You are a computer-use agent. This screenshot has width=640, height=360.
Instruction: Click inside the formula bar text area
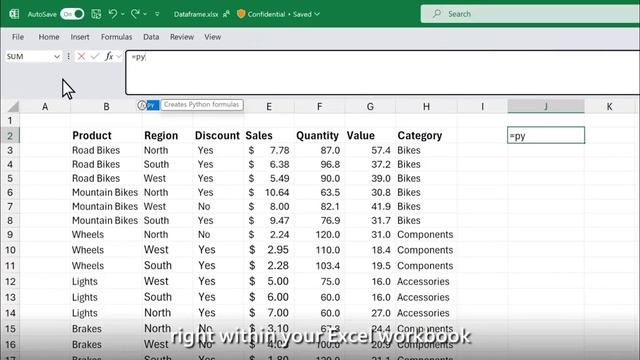pyautogui.click(x=382, y=73)
